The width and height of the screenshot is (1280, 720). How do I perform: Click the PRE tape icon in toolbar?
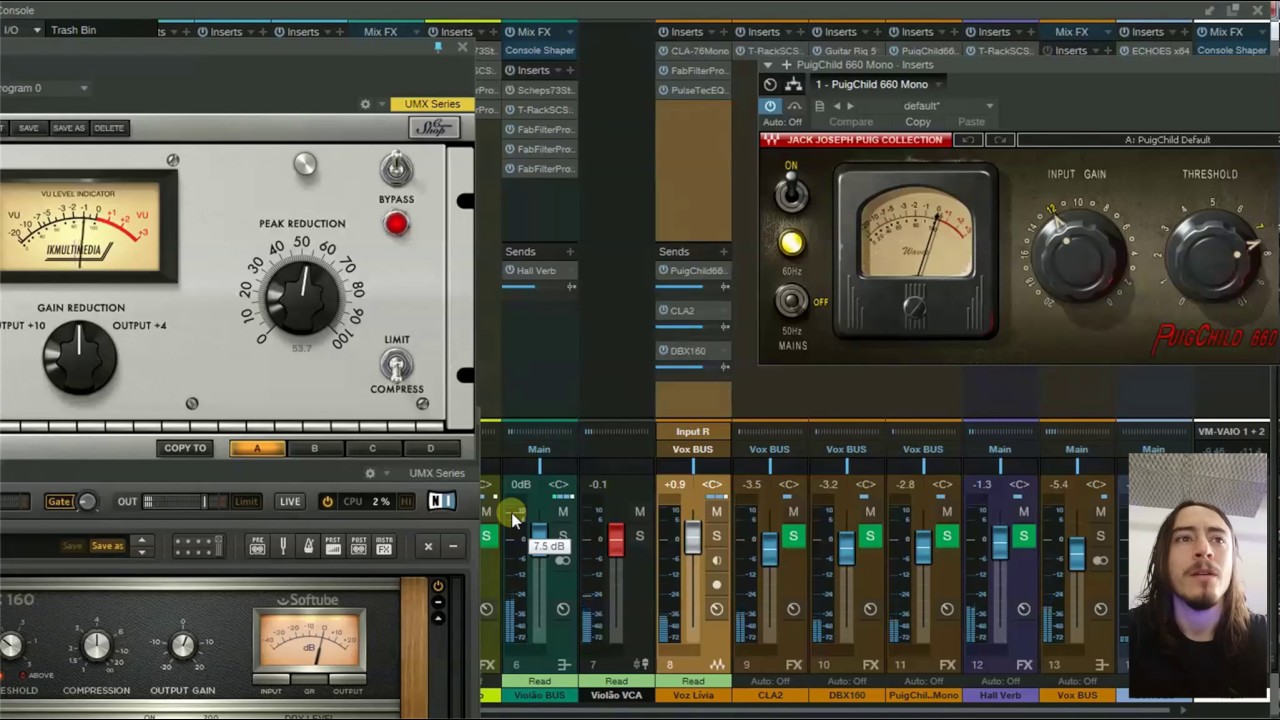coord(257,545)
